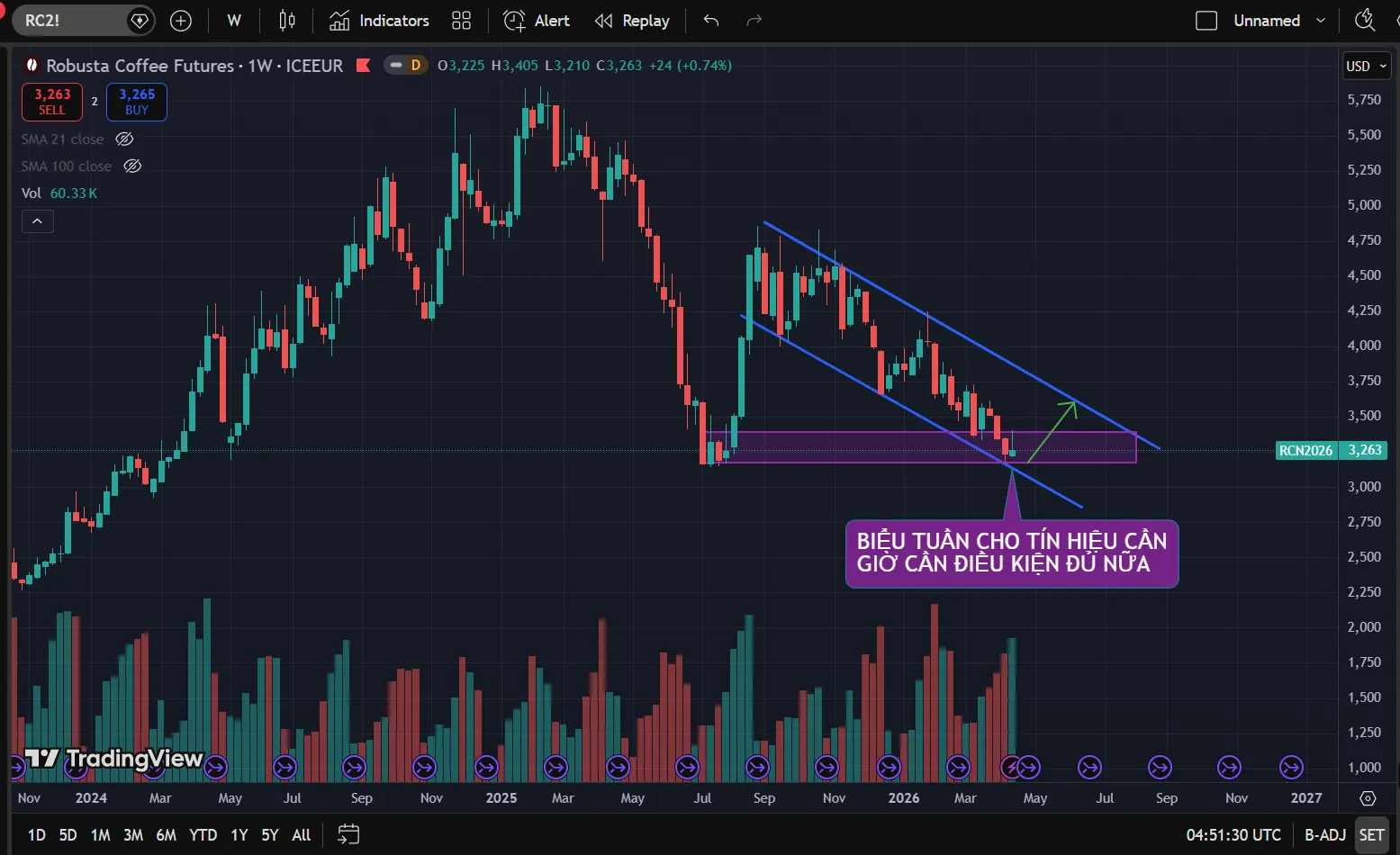The height and width of the screenshot is (855, 1400).
Task: Redo the last chart action
Action: [754, 21]
